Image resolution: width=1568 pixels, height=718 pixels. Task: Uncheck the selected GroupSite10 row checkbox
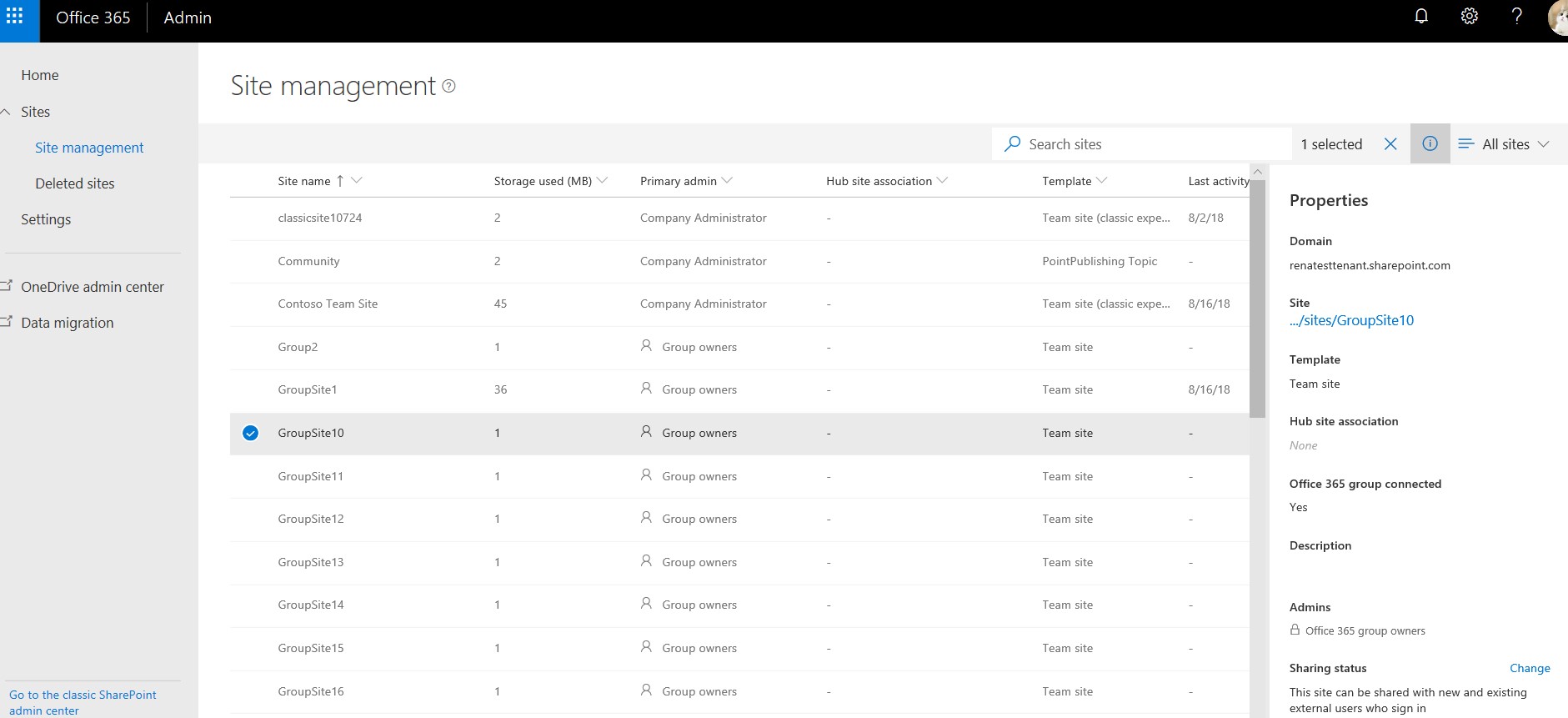click(x=250, y=433)
